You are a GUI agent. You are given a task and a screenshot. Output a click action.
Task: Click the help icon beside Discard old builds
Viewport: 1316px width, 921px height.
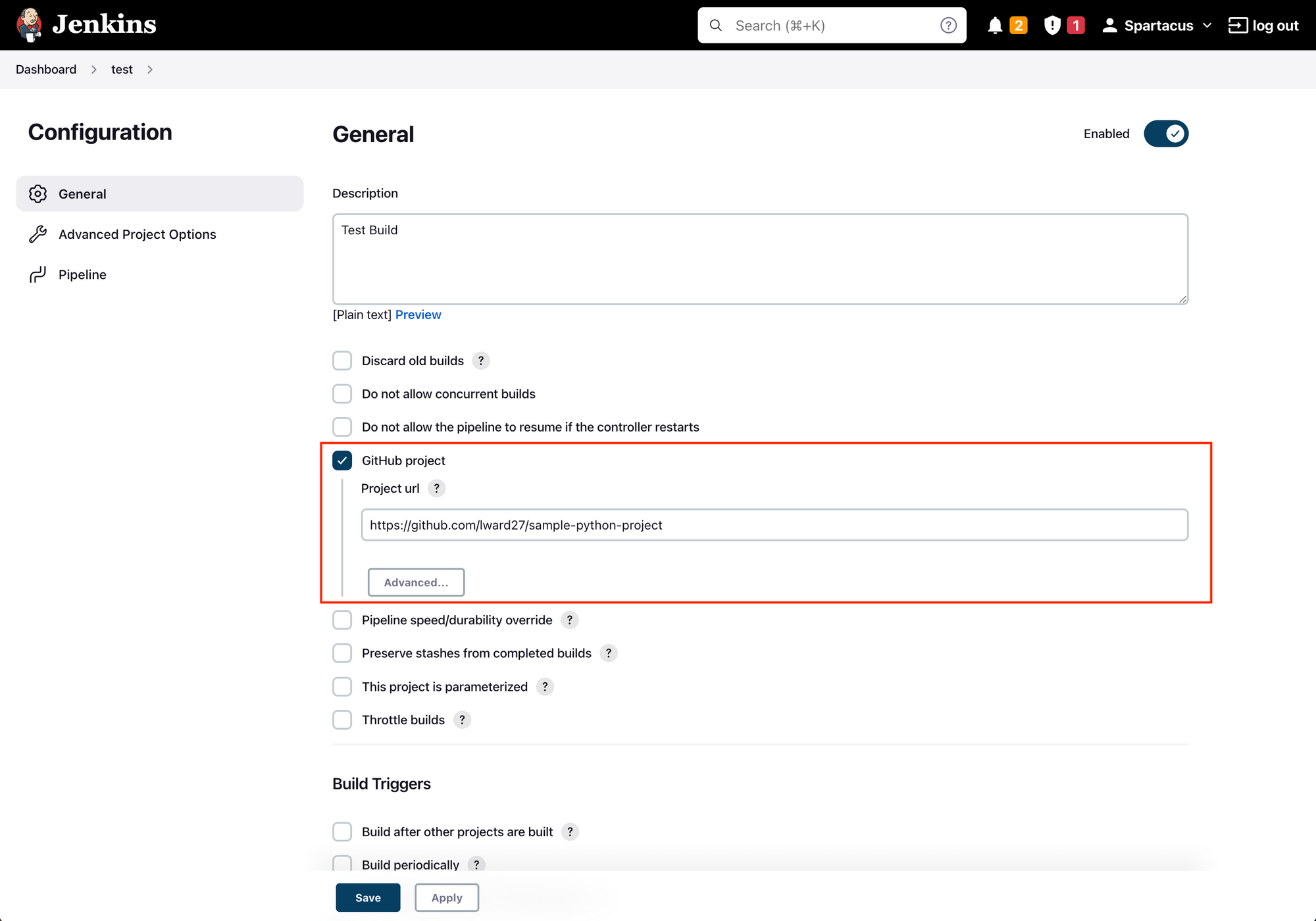pyautogui.click(x=481, y=361)
